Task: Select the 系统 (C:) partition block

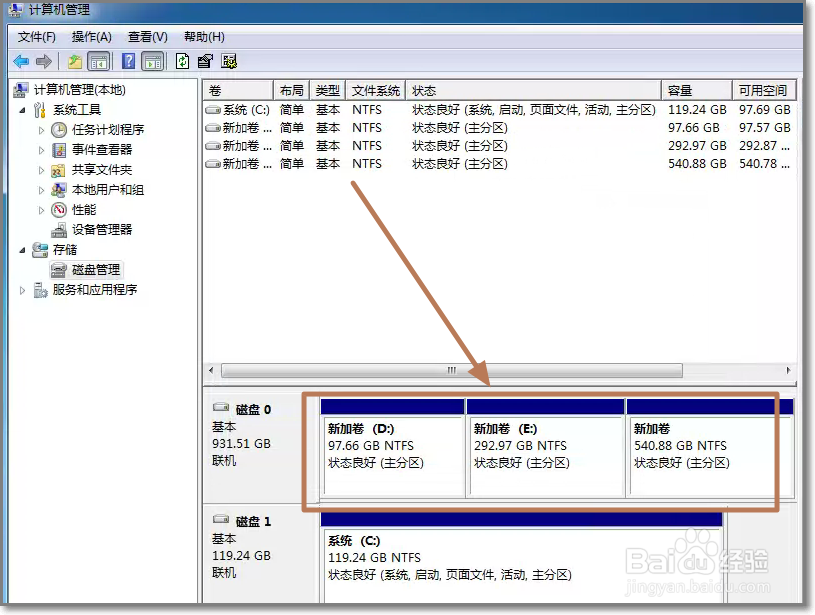Action: tap(522, 558)
